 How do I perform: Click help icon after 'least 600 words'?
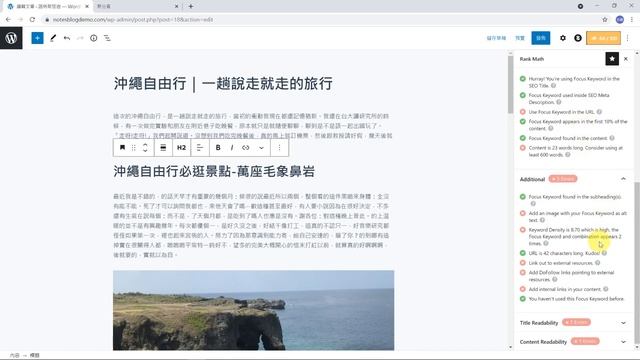pos(568,155)
